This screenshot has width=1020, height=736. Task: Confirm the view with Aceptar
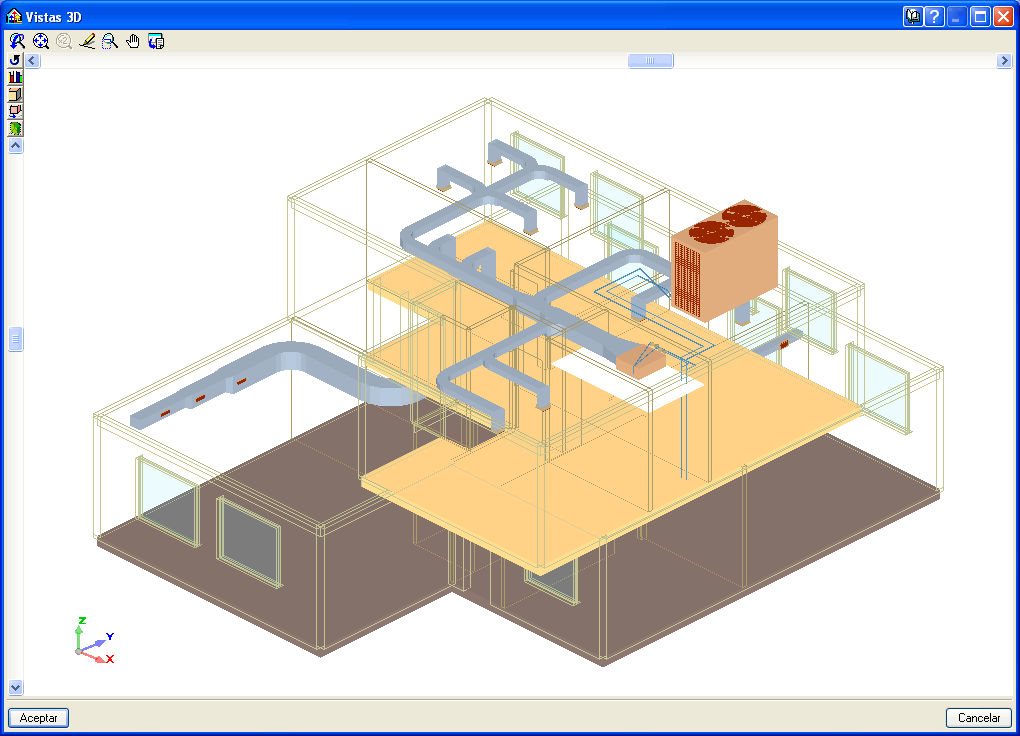click(37, 717)
